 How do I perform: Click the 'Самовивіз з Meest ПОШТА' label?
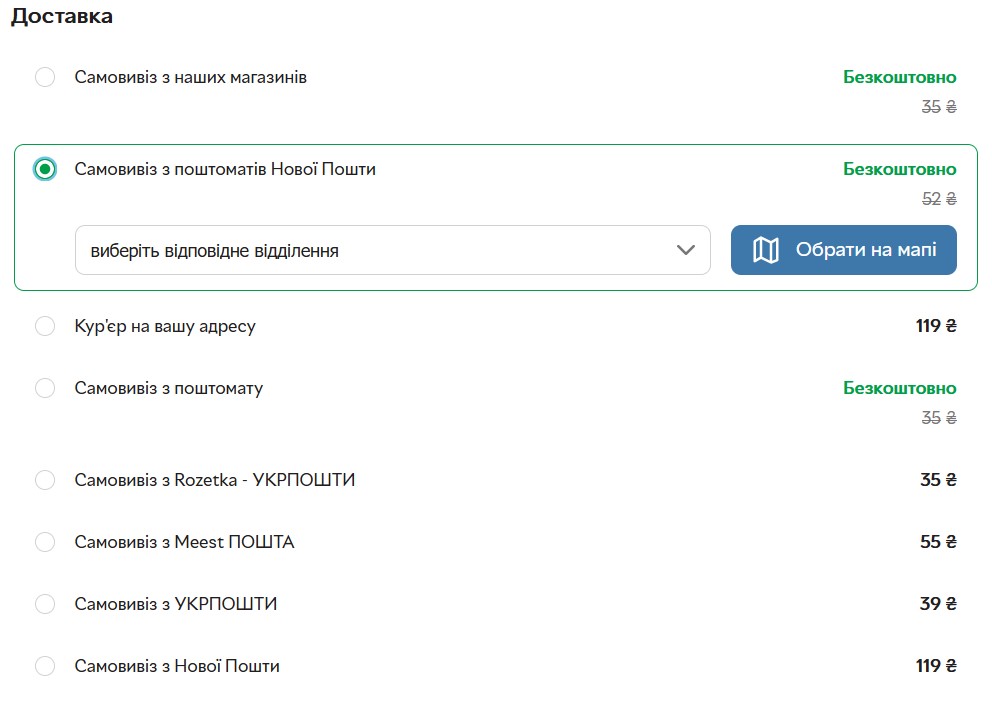(184, 542)
